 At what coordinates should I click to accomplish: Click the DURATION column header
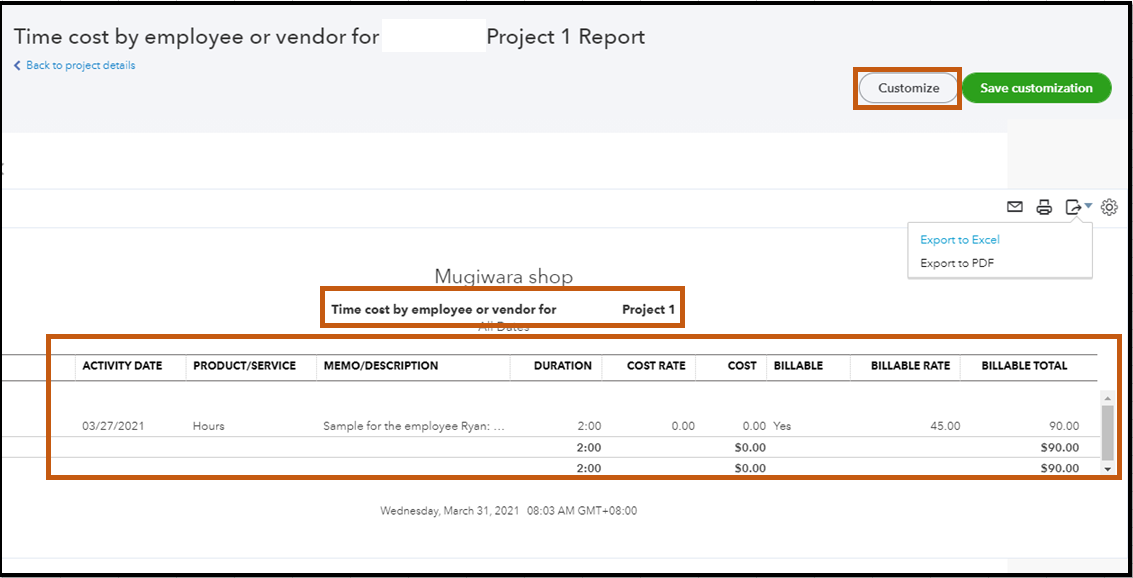pos(563,366)
